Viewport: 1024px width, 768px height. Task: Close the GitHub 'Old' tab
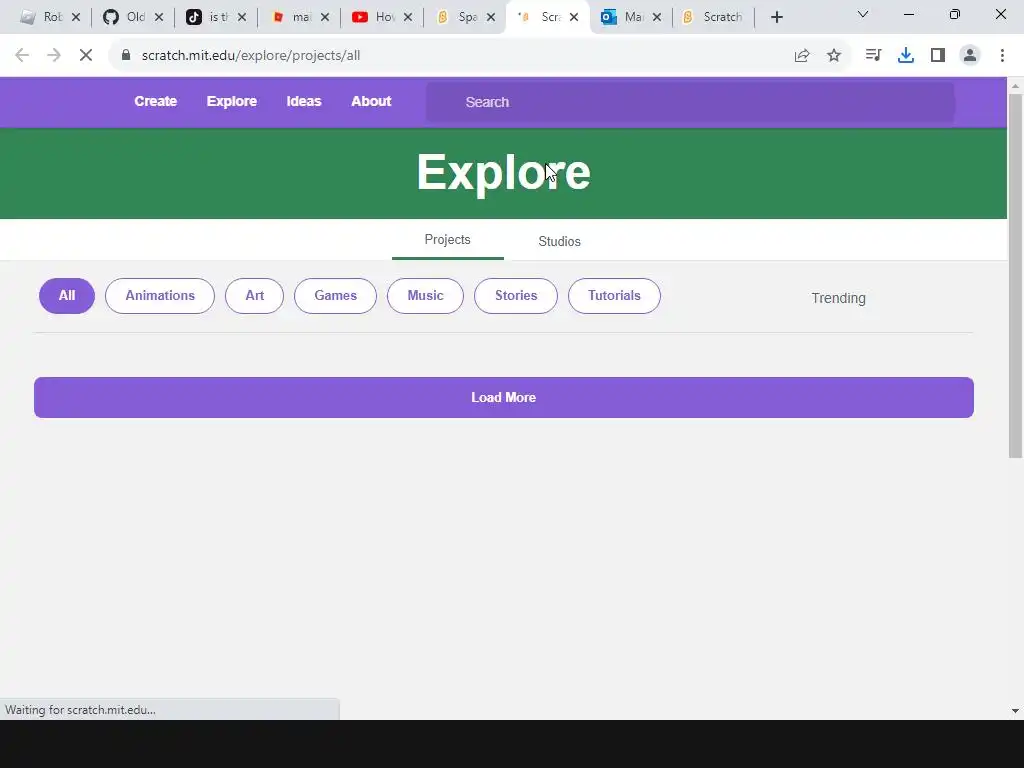click(x=159, y=18)
